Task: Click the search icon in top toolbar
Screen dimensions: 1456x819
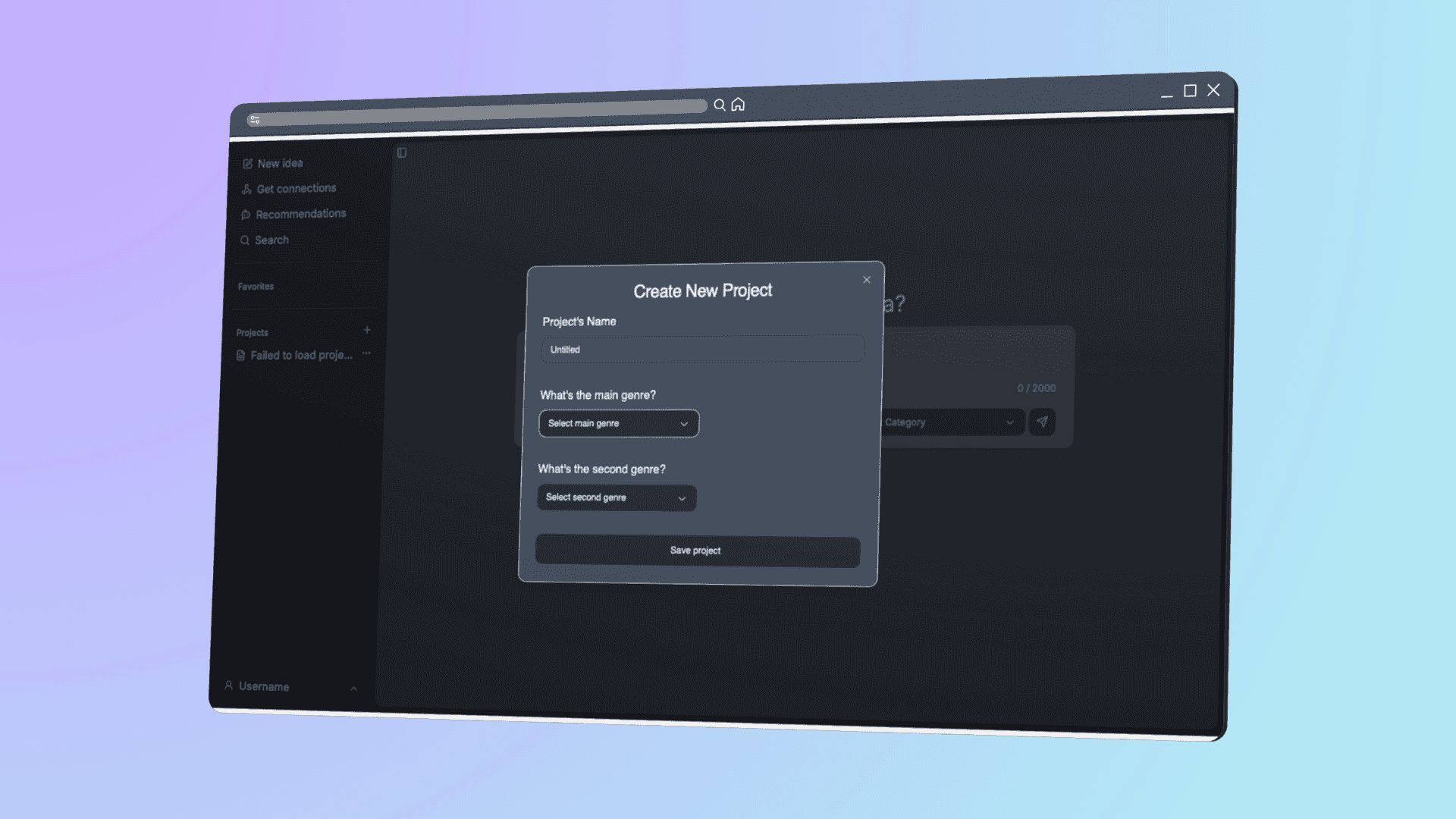Action: click(718, 104)
